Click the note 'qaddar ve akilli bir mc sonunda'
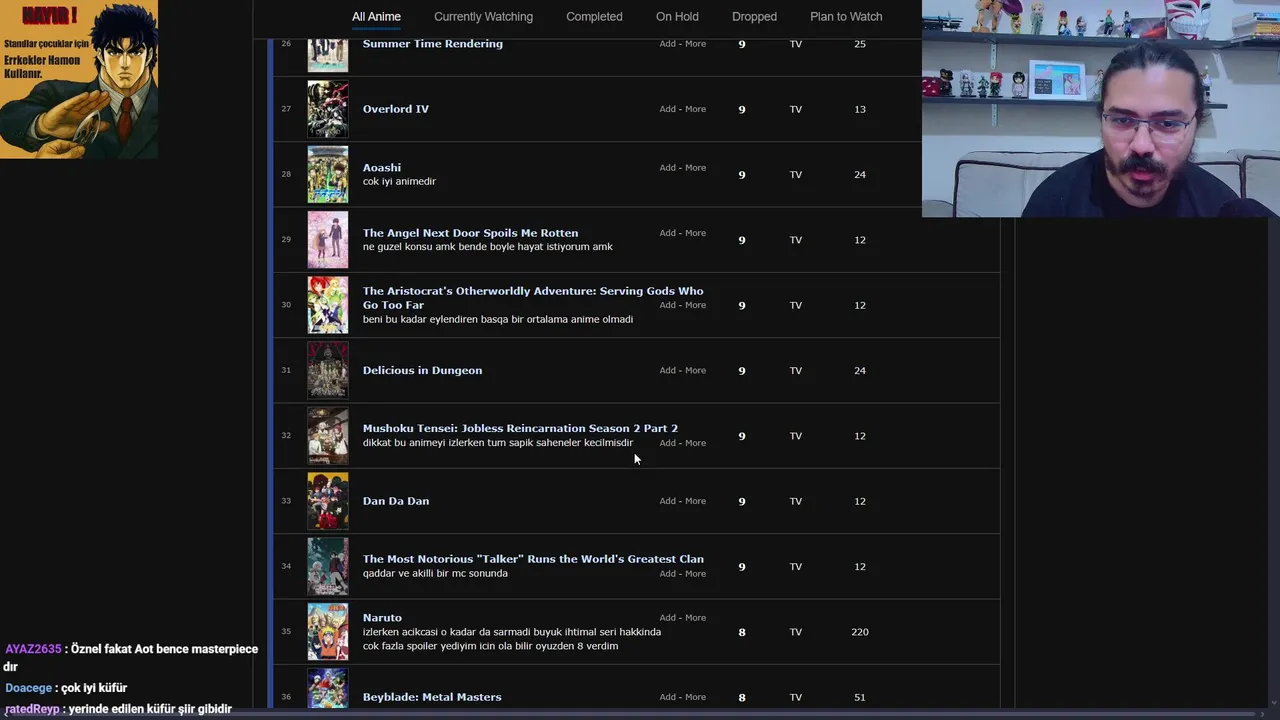1280x720 pixels. point(435,574)
